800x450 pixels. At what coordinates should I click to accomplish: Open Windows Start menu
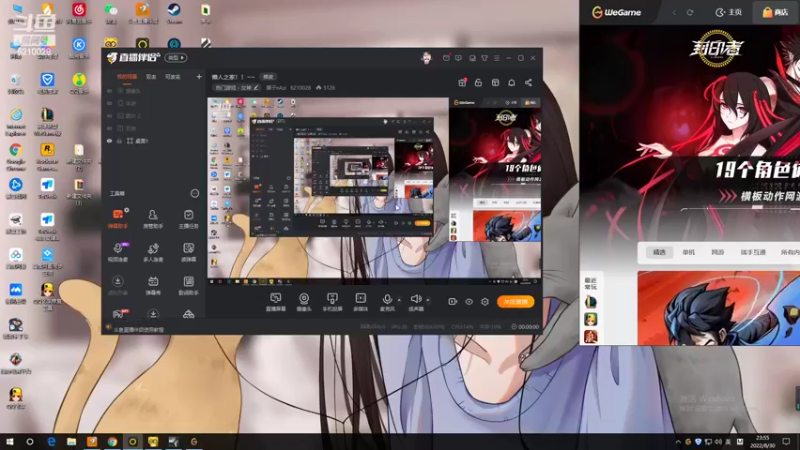tap(10, 442)
